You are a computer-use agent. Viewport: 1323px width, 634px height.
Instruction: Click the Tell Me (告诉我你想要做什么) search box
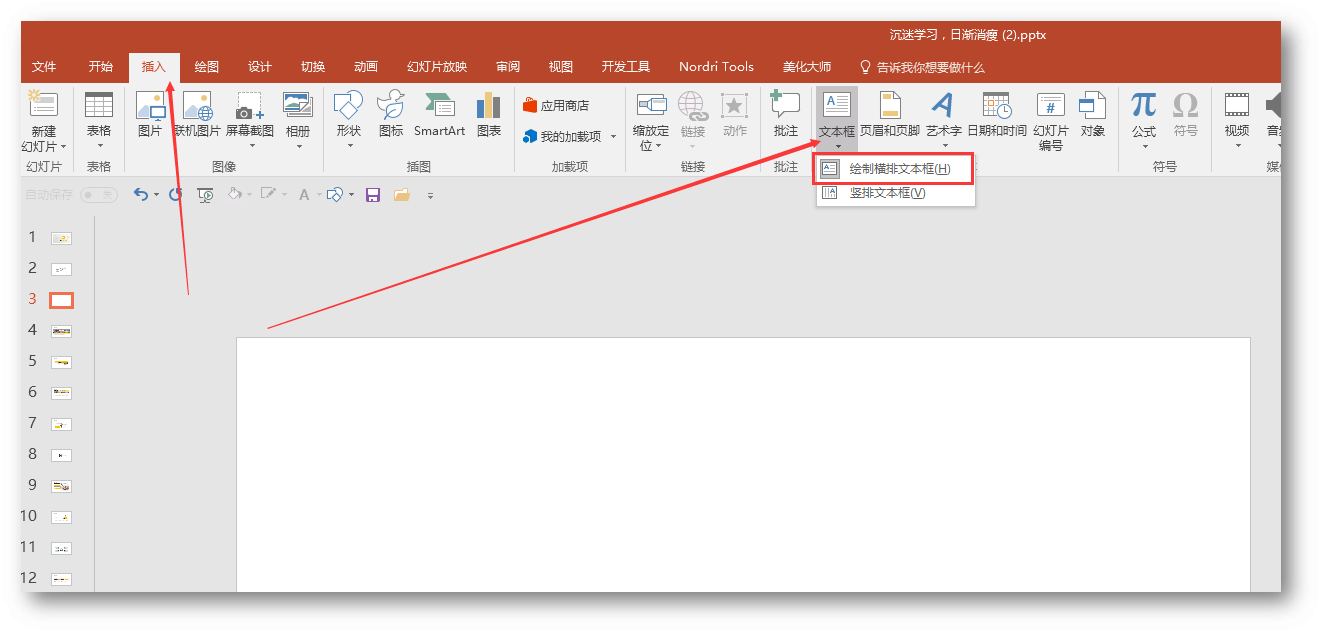coord(922,67)
